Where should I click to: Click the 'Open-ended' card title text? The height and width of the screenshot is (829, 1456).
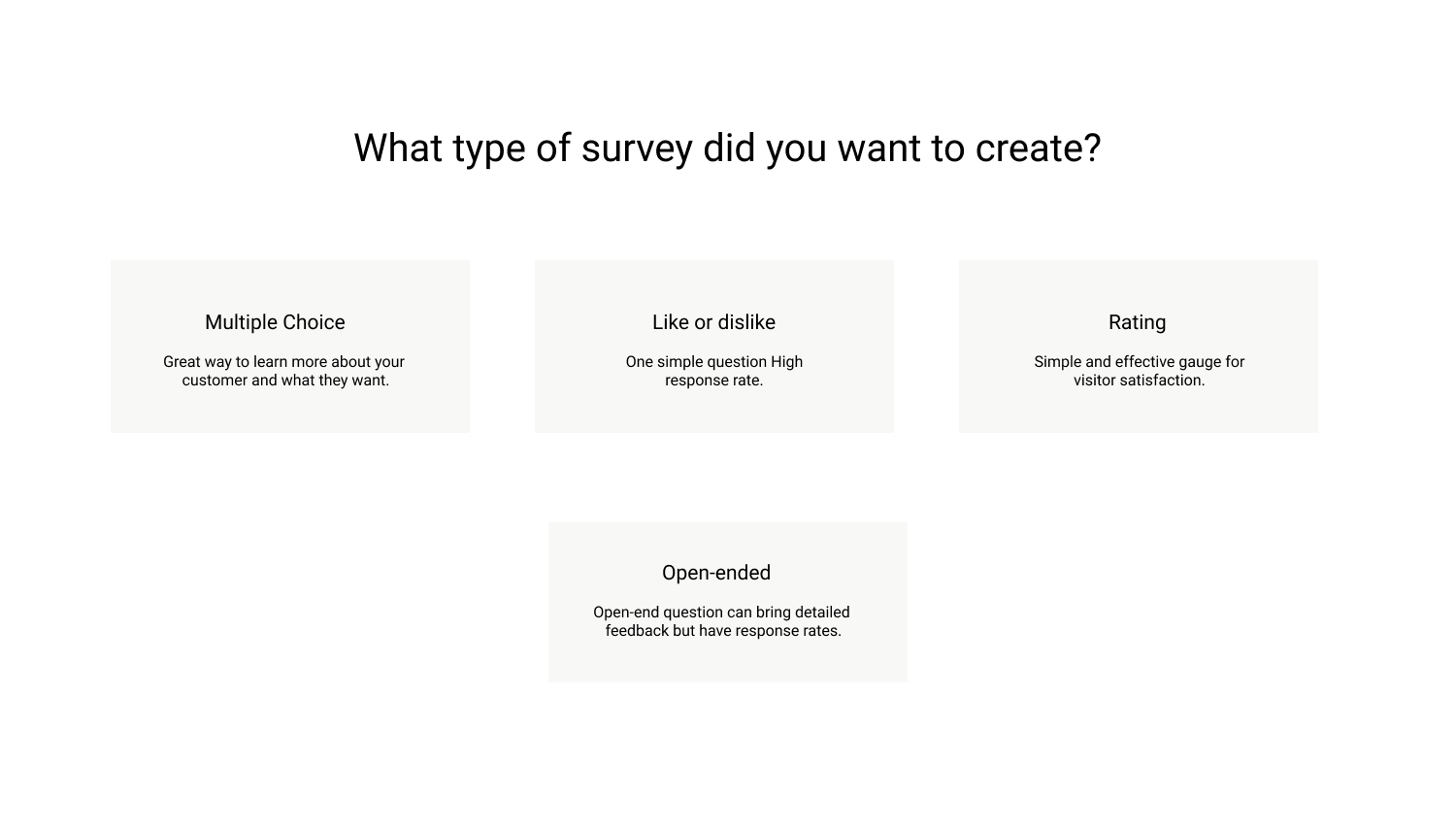click(x=716, y=573)
